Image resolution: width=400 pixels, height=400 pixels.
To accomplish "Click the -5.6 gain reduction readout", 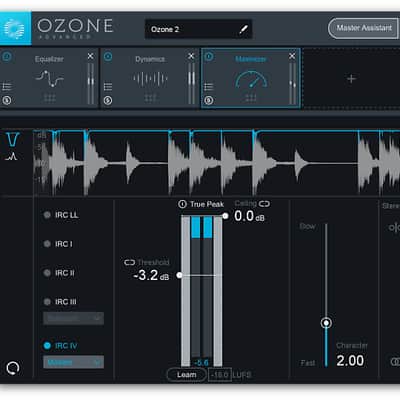I will 201,363.
